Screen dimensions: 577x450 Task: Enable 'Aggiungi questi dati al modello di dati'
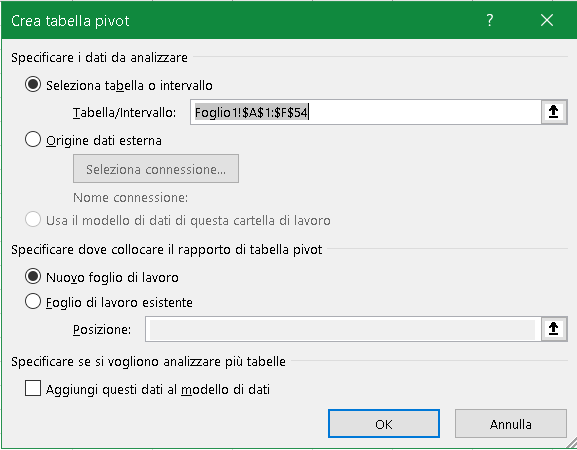(33, 389)
